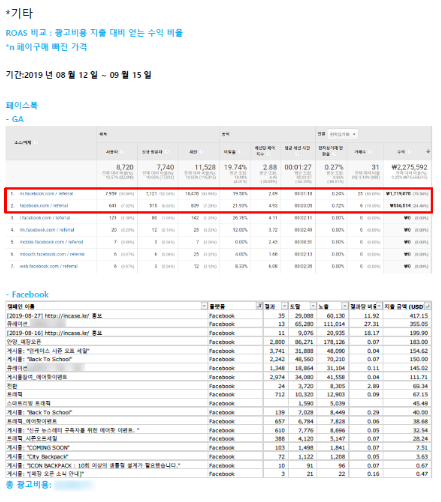Image resolution: width=441 pixels, height=502 pixels.
Task: Select the [2019-08-27] http://incase.kr/ 홍보 campaign cell
Action: (x=107, y=316)
